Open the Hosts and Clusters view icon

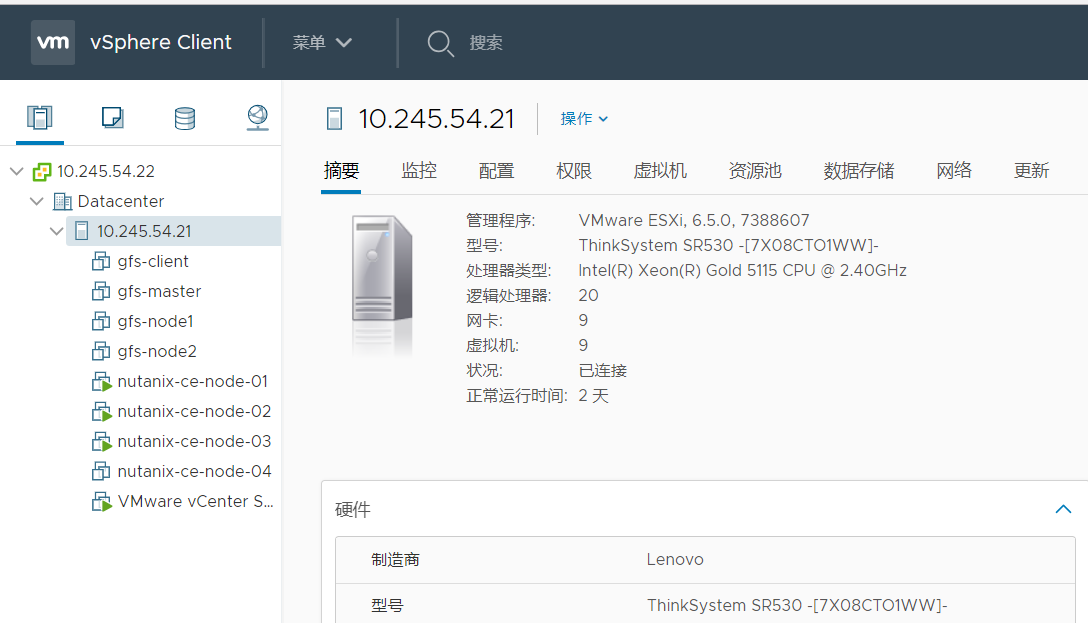pos(40,117)
